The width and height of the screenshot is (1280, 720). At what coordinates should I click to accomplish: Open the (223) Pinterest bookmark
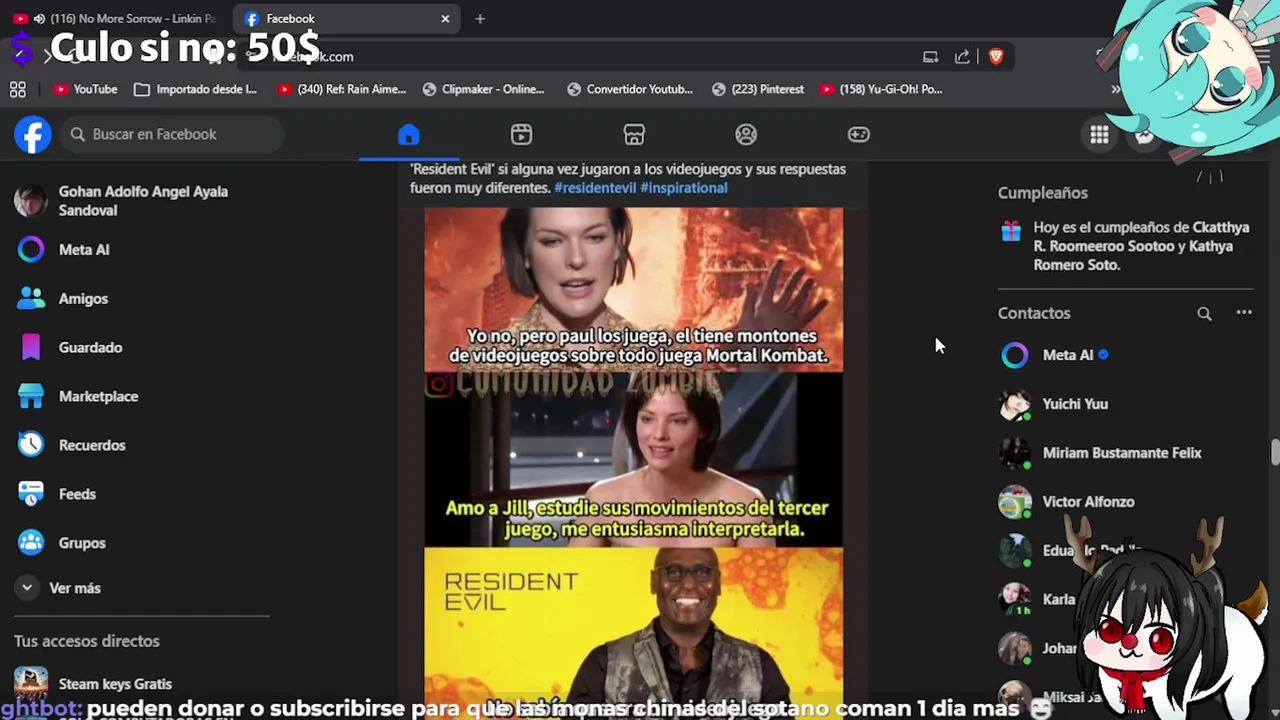coord(758,89)
